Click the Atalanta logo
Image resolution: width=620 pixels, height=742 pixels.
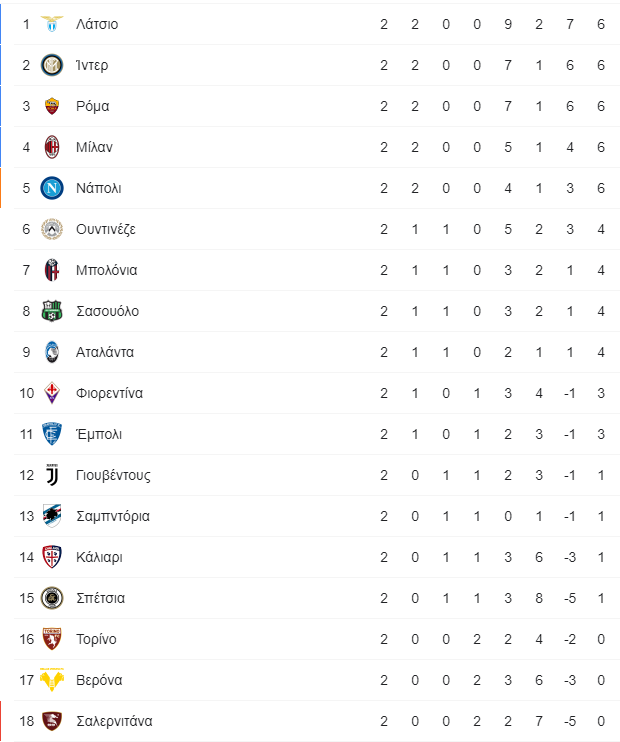[52, 352]
